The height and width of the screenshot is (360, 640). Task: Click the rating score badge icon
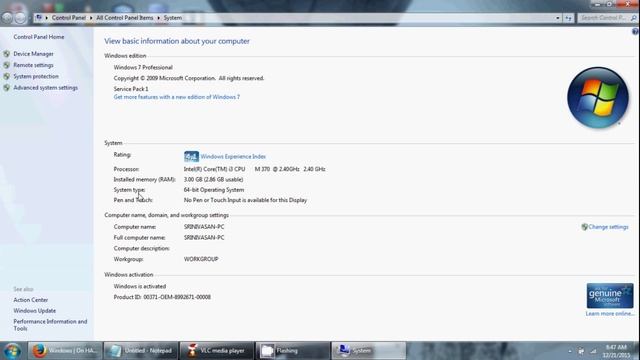pos(191,156)
